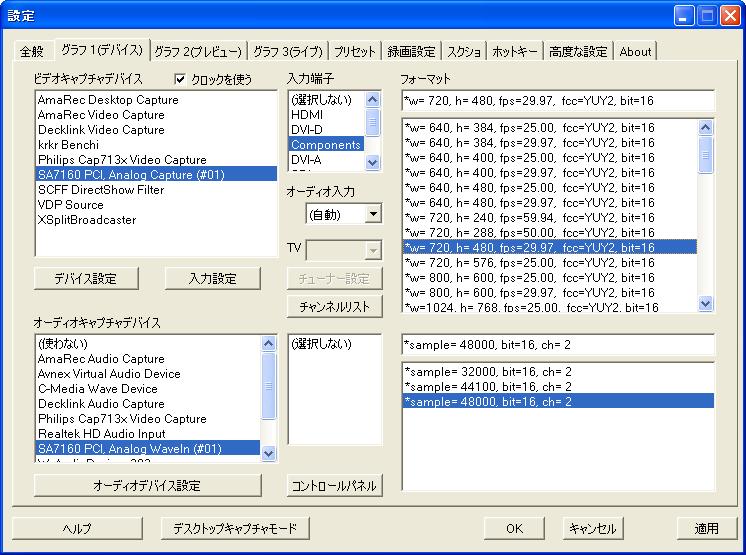
Task: Select DVI-A input terminal
Action: point(326,160)
